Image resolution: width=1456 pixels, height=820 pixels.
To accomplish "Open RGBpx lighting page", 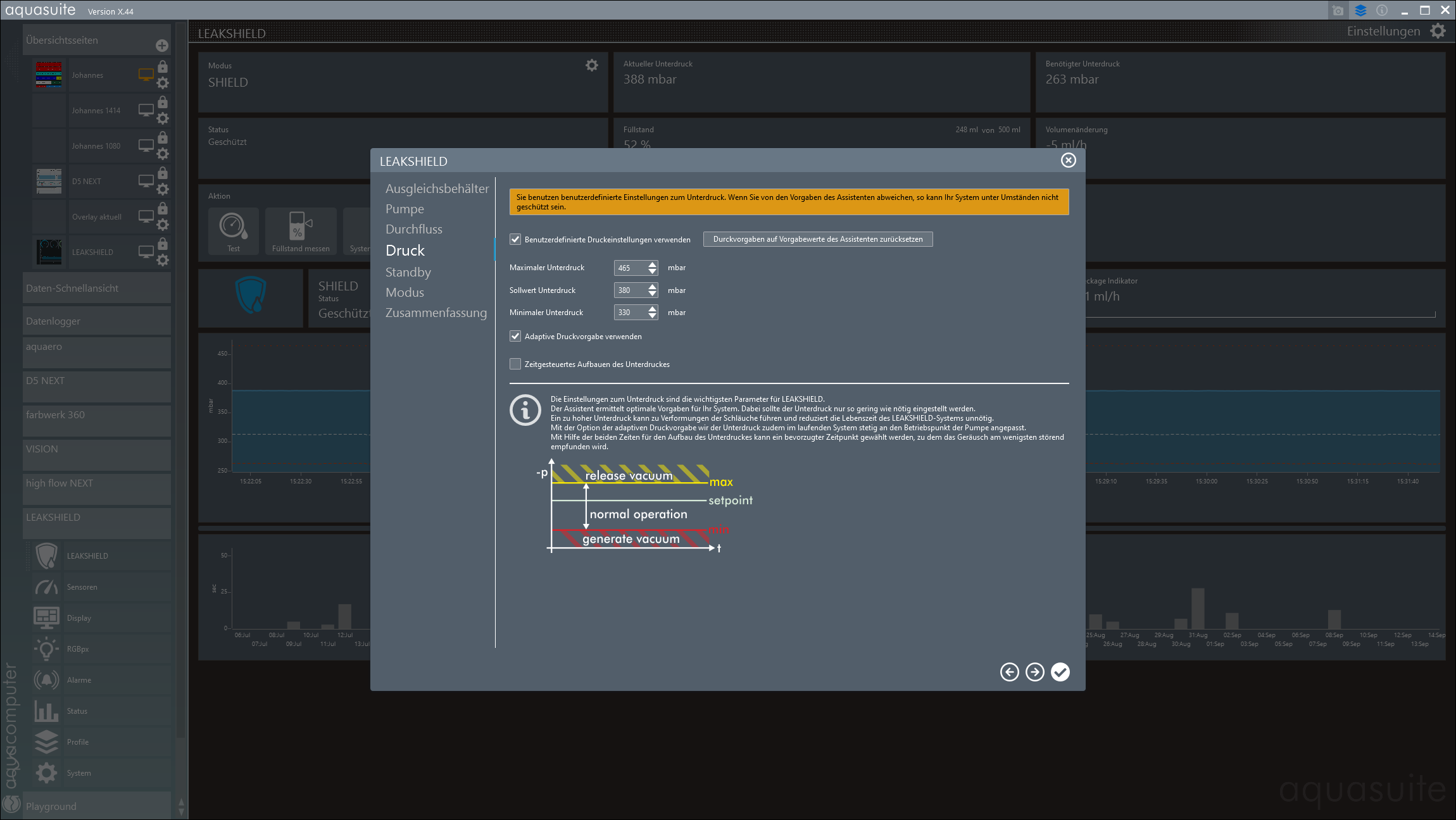I will [x=101, y=649].
